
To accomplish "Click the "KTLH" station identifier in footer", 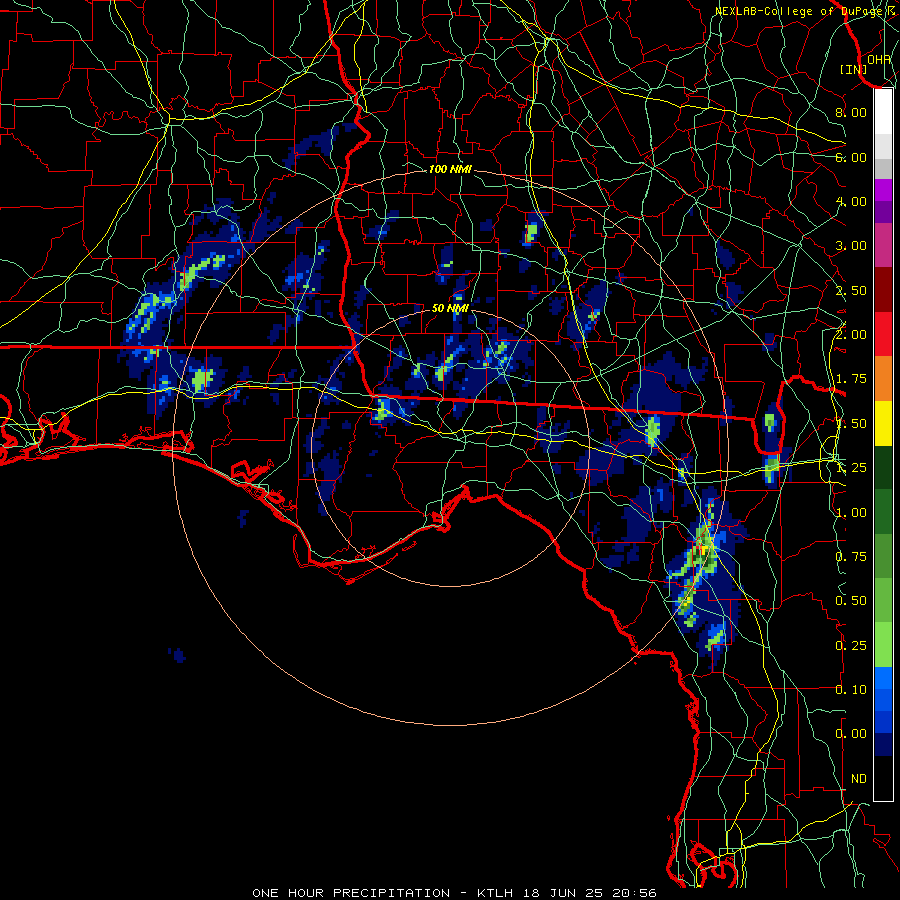I will pos(495,893).
